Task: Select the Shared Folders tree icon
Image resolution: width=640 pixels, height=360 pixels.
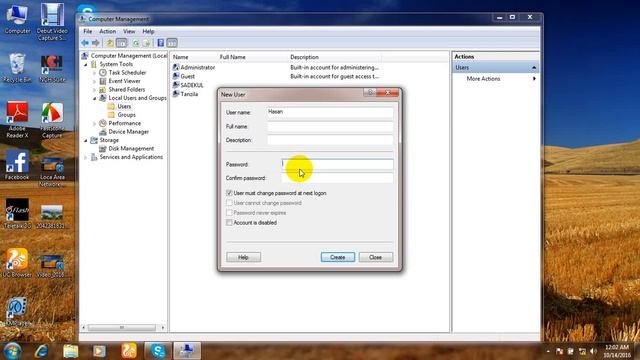Action: 103,89
